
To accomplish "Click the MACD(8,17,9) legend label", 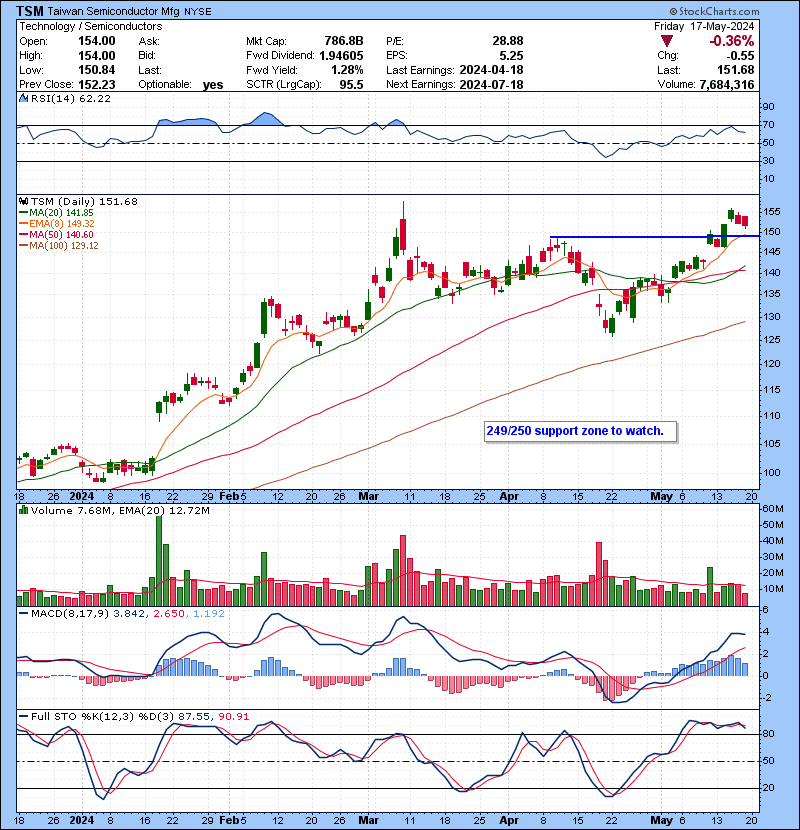I will point(70,613).
